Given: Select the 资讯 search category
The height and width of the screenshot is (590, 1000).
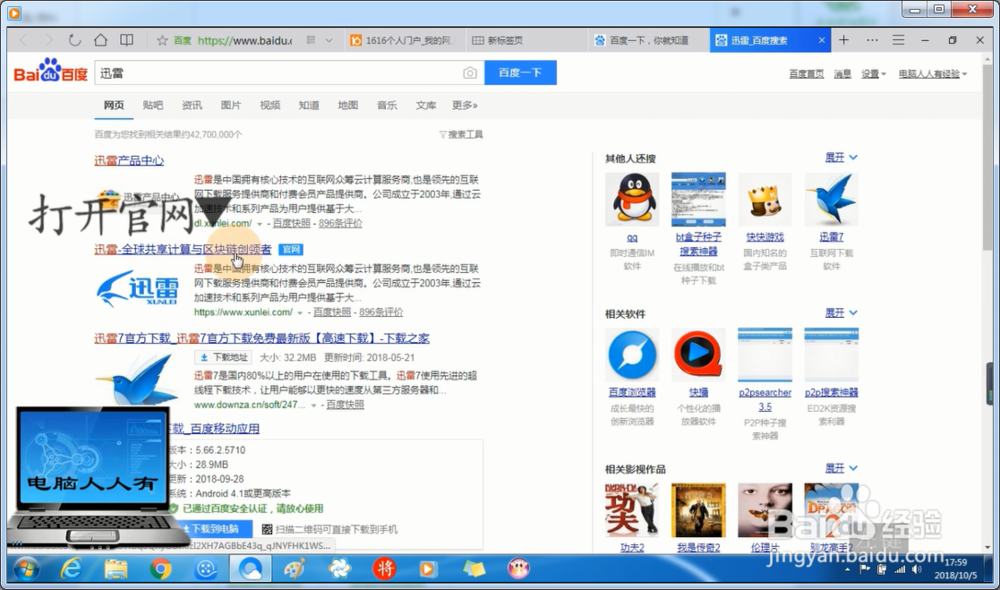Looking at the screenshot, I should [192, 105].
